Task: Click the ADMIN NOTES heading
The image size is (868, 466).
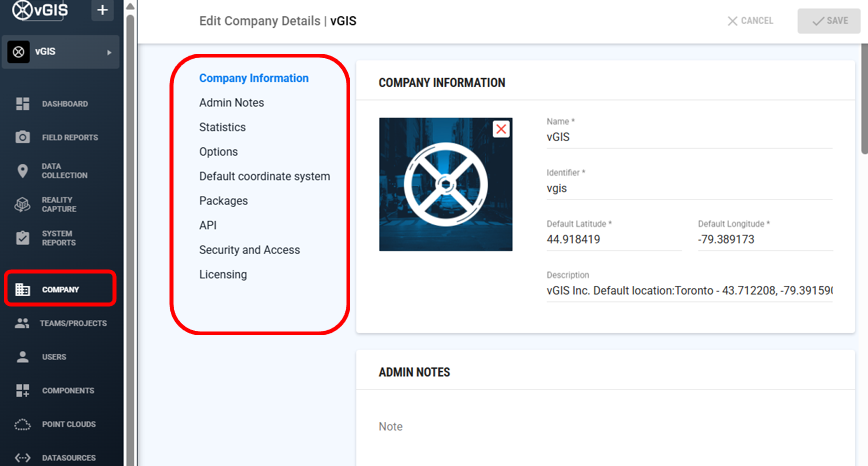Action: click(414, 372)
